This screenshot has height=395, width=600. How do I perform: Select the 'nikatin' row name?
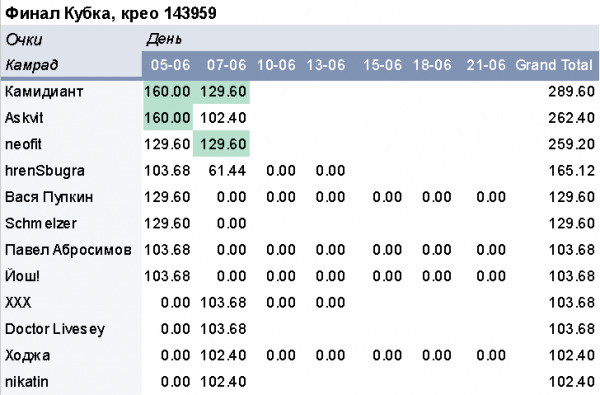click(27, 382)
